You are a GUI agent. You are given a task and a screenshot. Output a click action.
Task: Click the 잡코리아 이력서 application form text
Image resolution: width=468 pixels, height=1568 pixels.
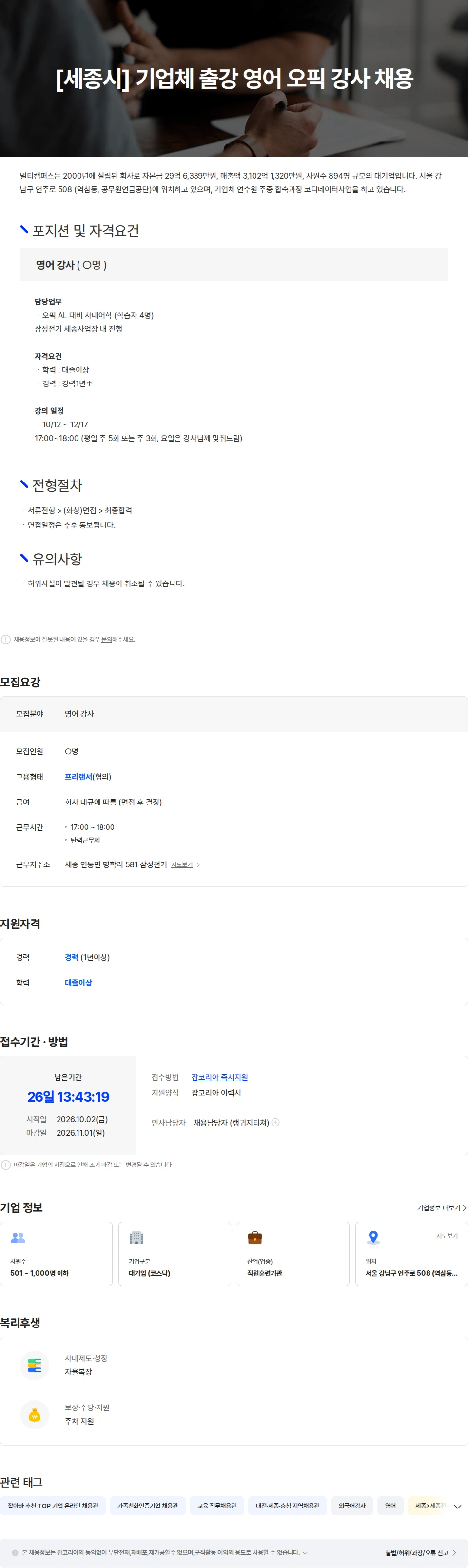coord(216,1093)
